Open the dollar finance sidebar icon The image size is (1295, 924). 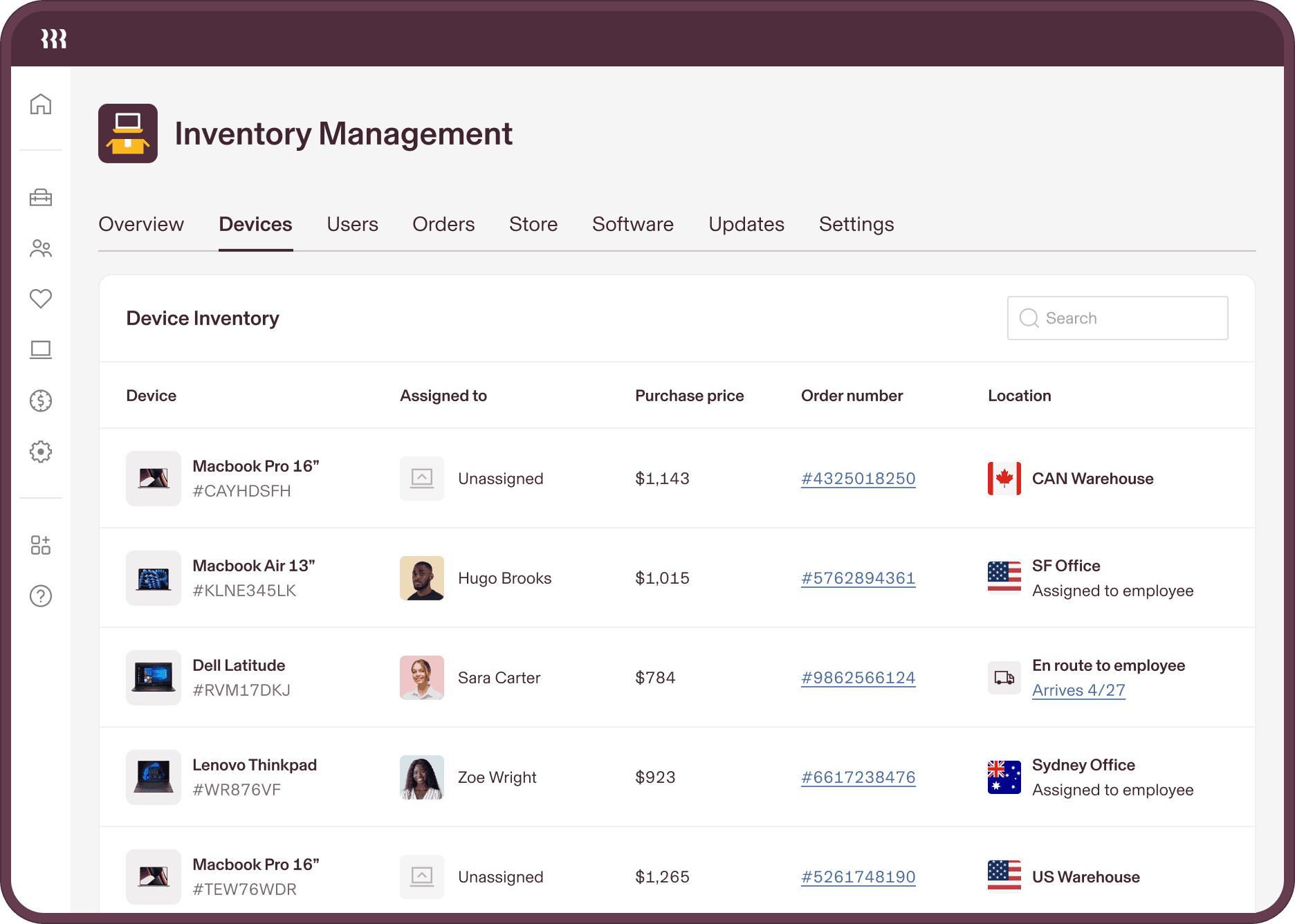pyautogui.click(x=41, y=400)
